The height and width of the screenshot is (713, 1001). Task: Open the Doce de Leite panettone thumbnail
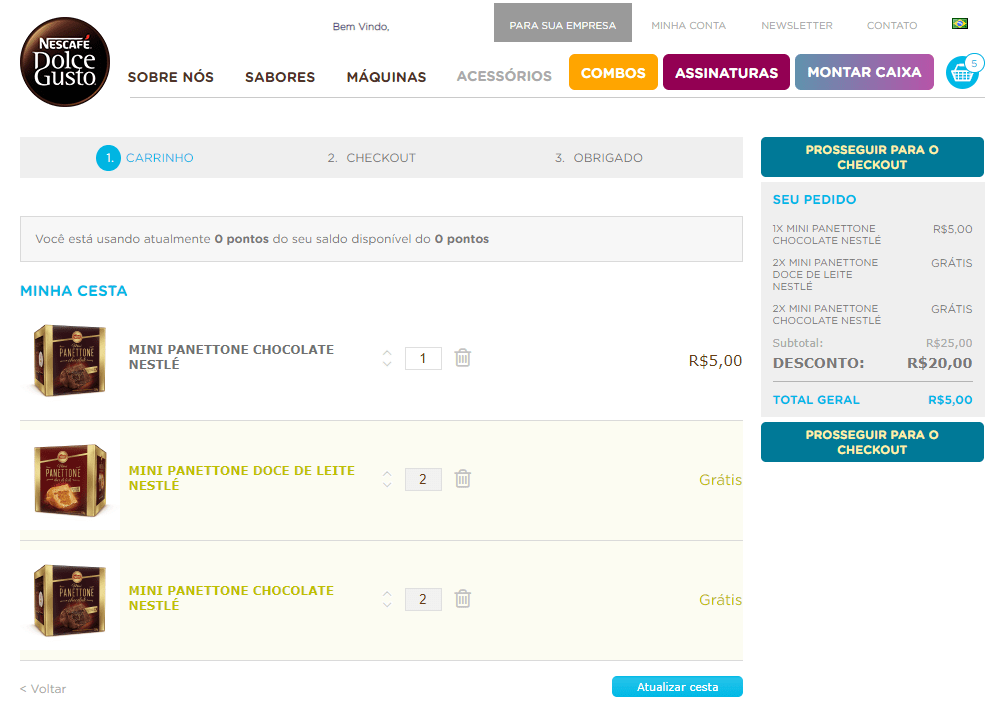(69, 480)
